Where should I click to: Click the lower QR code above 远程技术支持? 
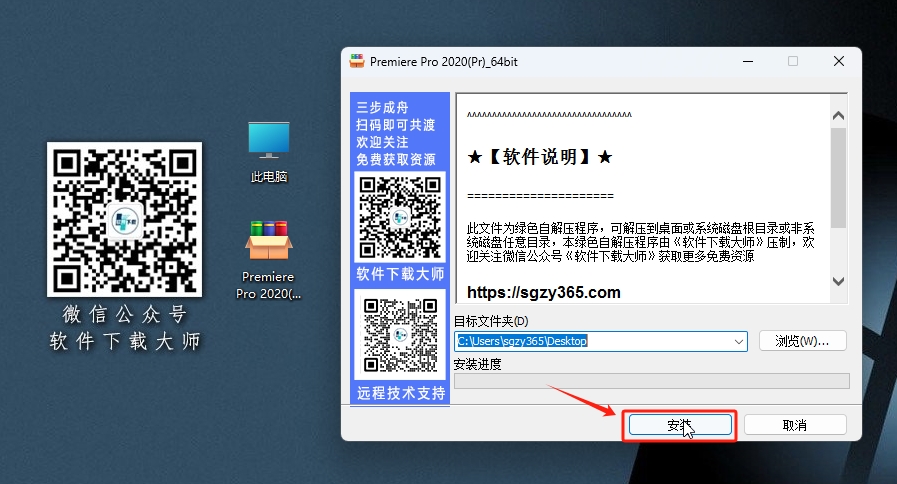[400, 335]
